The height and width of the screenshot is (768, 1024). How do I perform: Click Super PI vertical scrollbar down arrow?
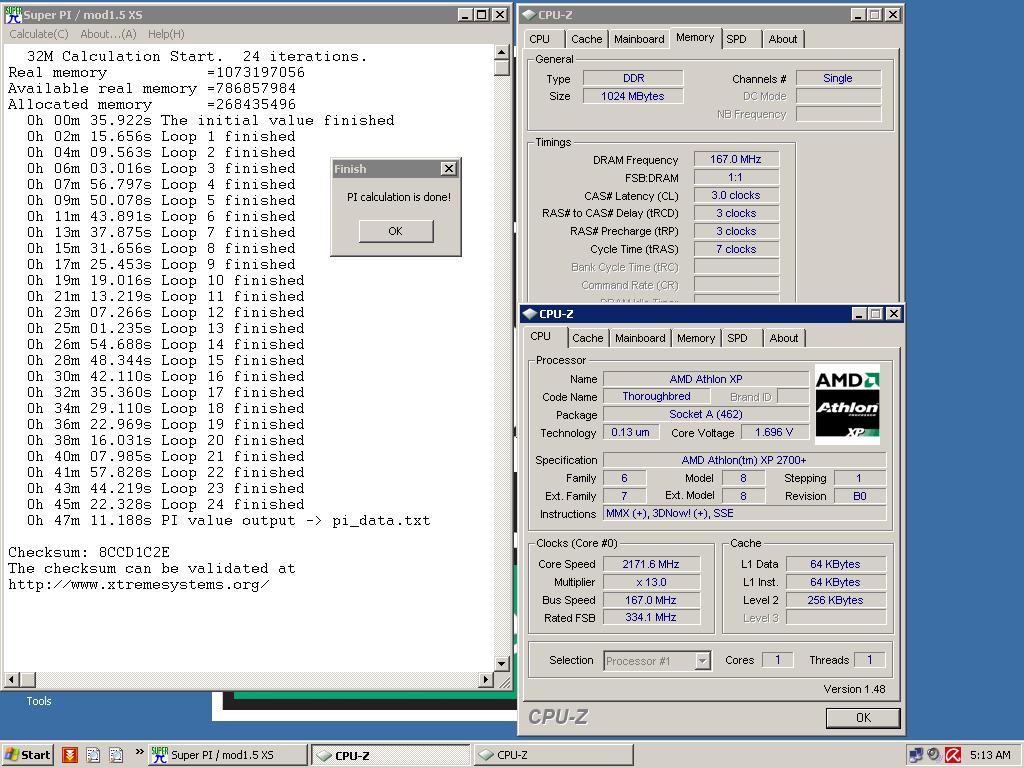tap(502, 664)
